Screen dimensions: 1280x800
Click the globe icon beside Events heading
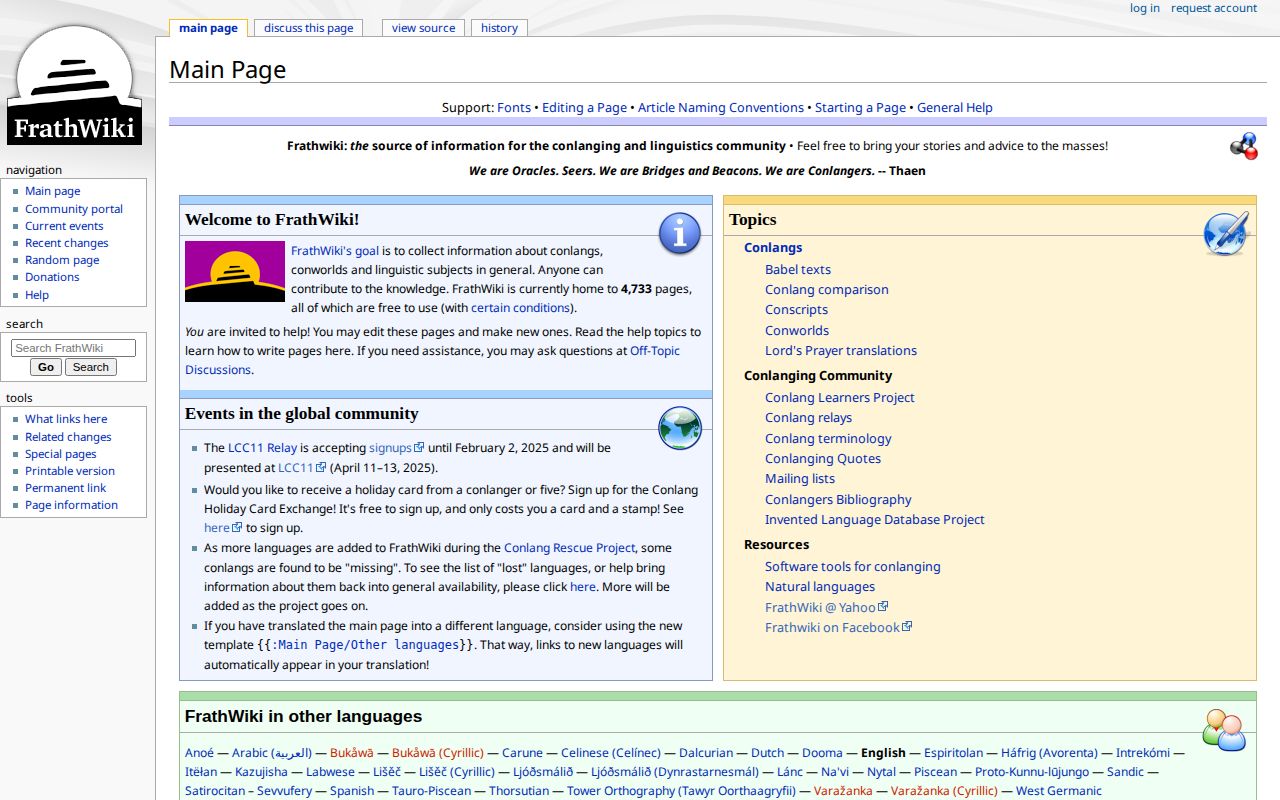coord(680,428)
